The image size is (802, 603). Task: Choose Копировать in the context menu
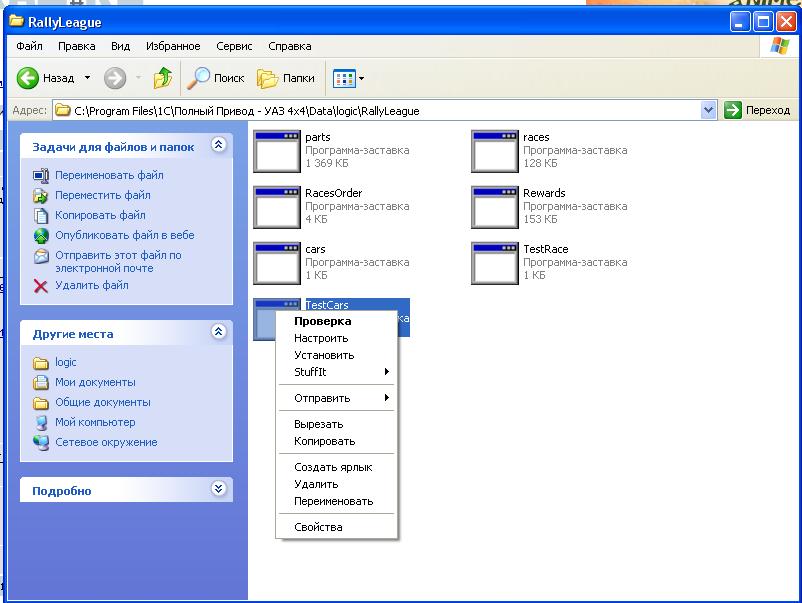point(337,441)
